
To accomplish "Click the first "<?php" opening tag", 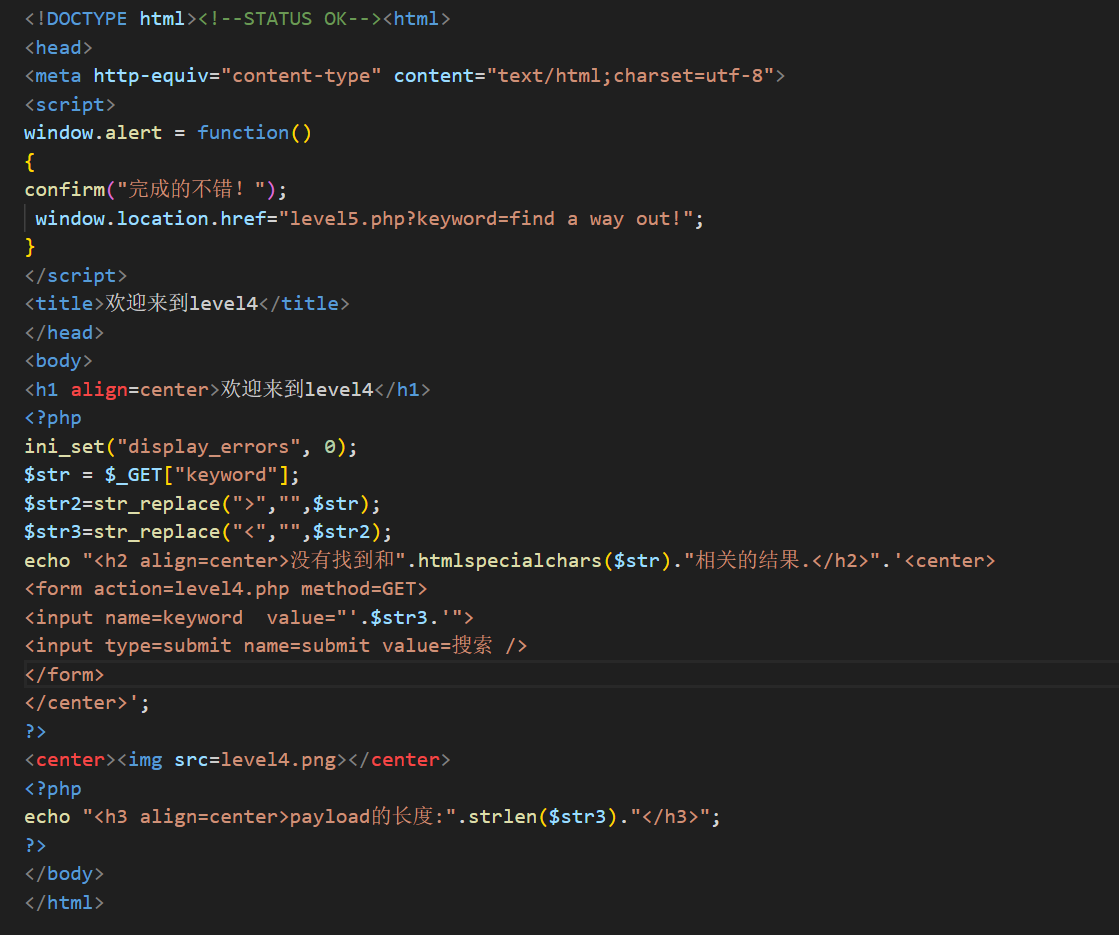I will tap(53, 418).
